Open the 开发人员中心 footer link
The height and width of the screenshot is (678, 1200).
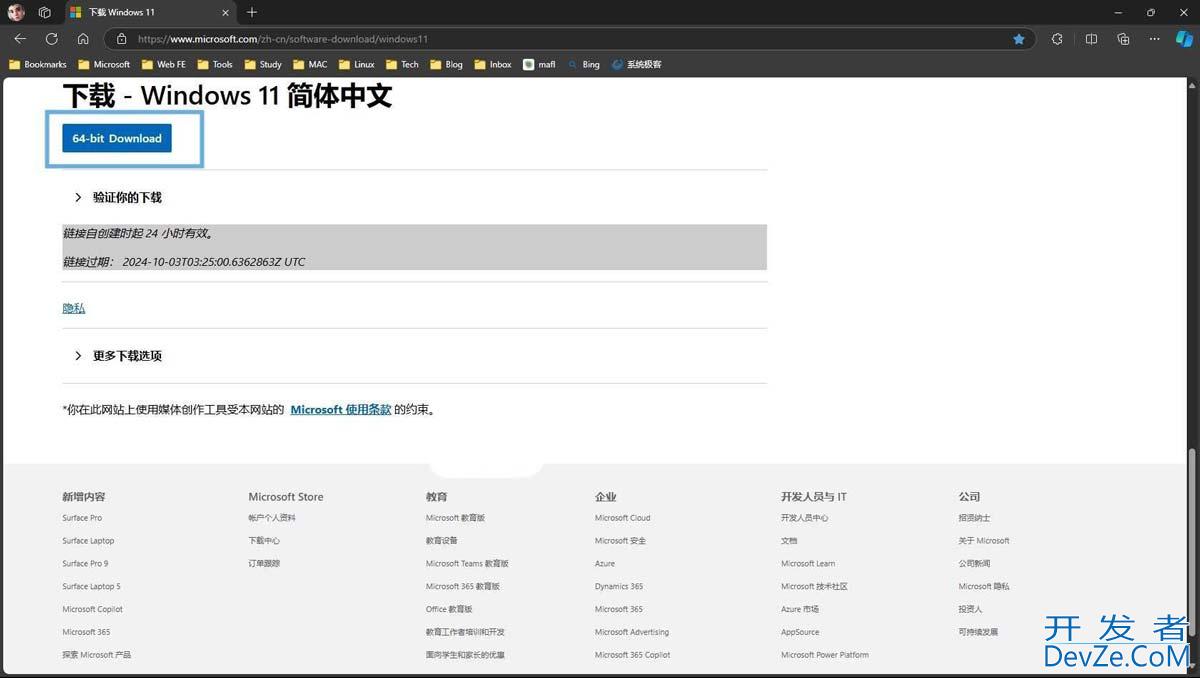point(805,518)
